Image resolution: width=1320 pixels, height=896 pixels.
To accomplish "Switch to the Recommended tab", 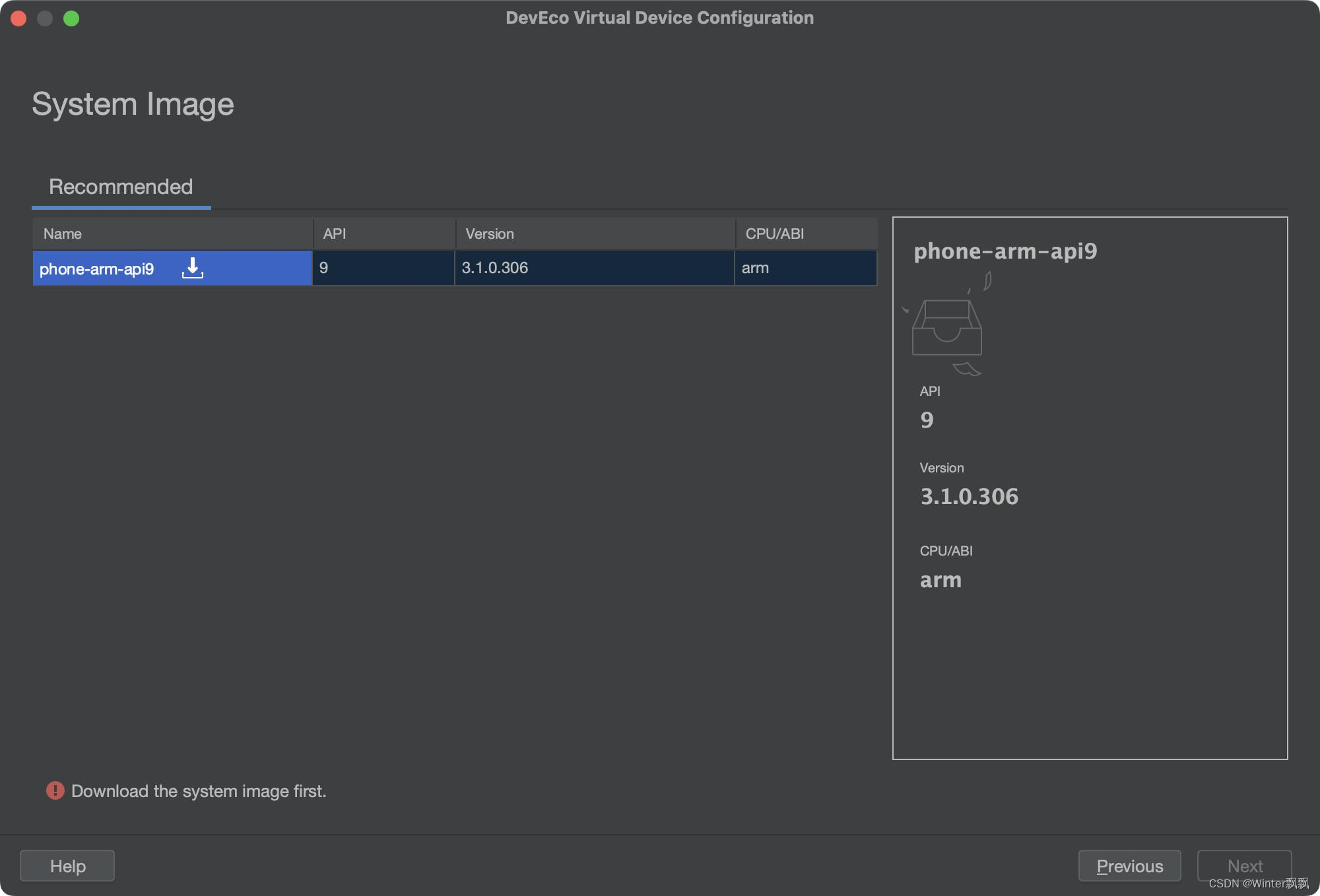I will [x=121, y=187].
